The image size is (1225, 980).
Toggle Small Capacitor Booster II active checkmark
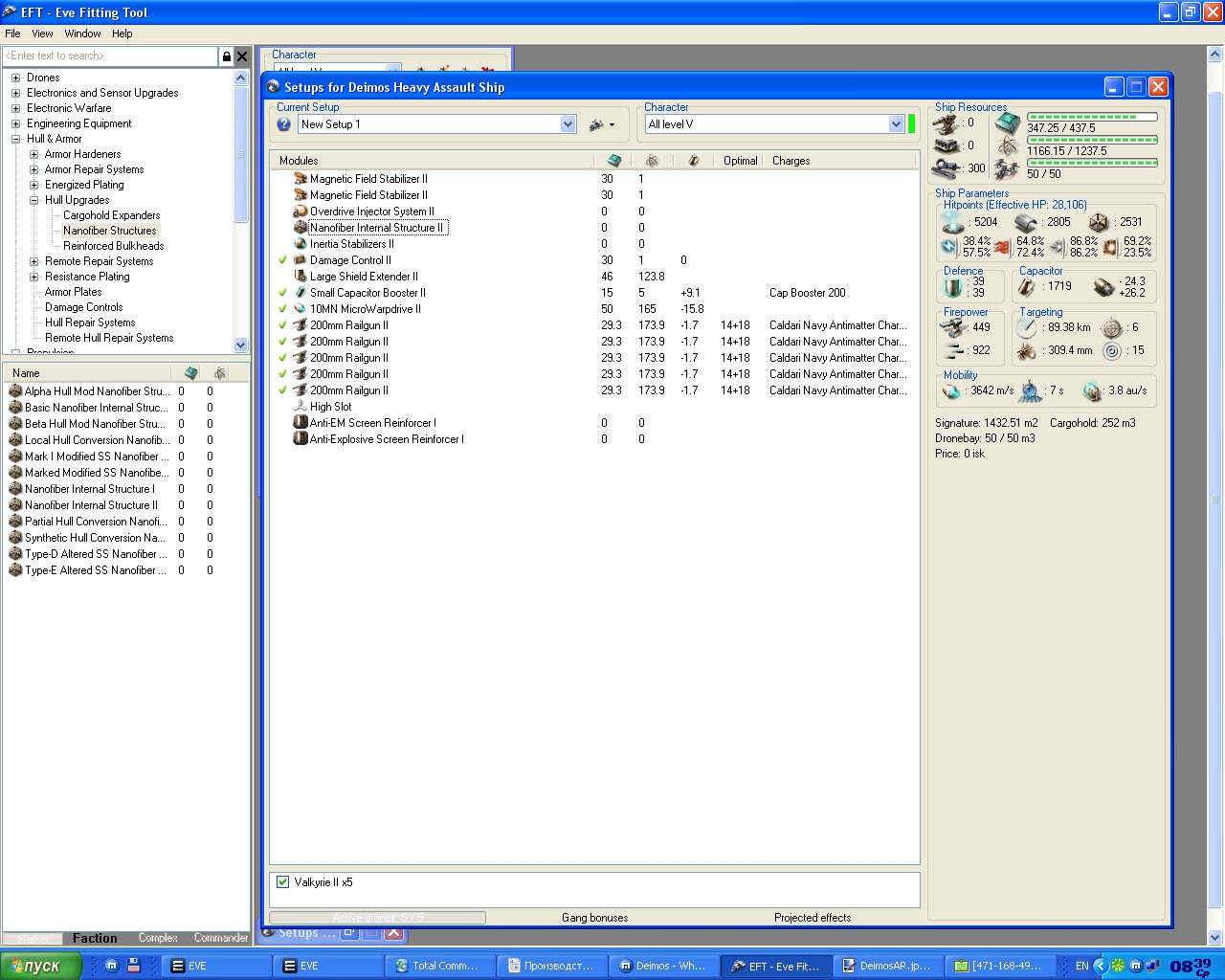[x=283, y=293]
